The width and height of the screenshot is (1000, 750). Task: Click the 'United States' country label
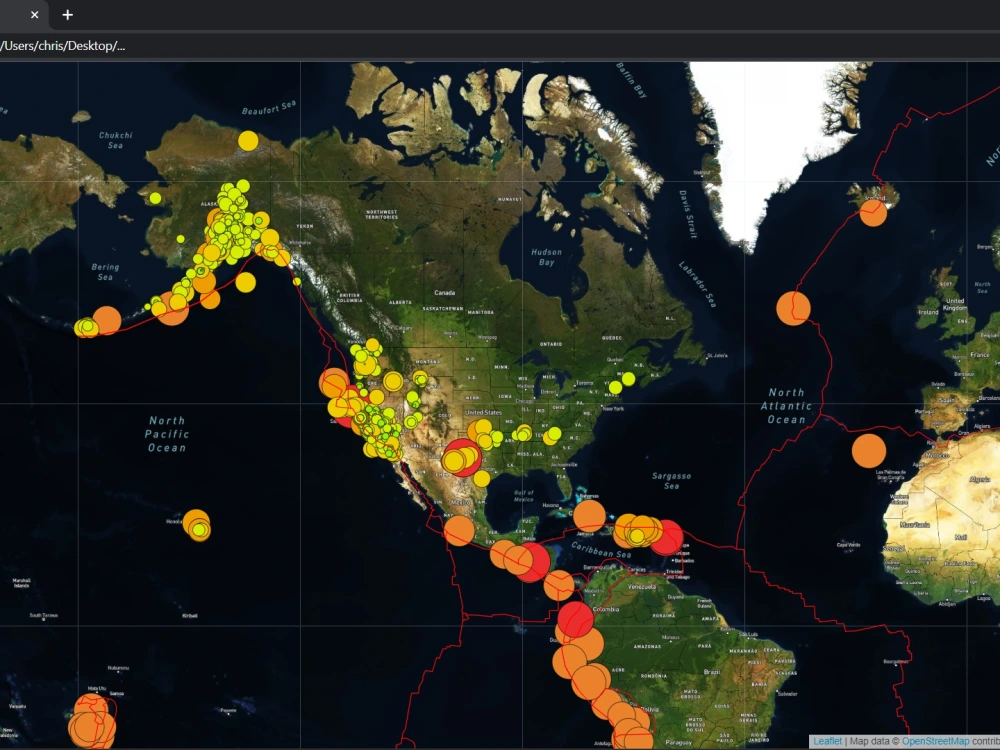coord(483,413)
